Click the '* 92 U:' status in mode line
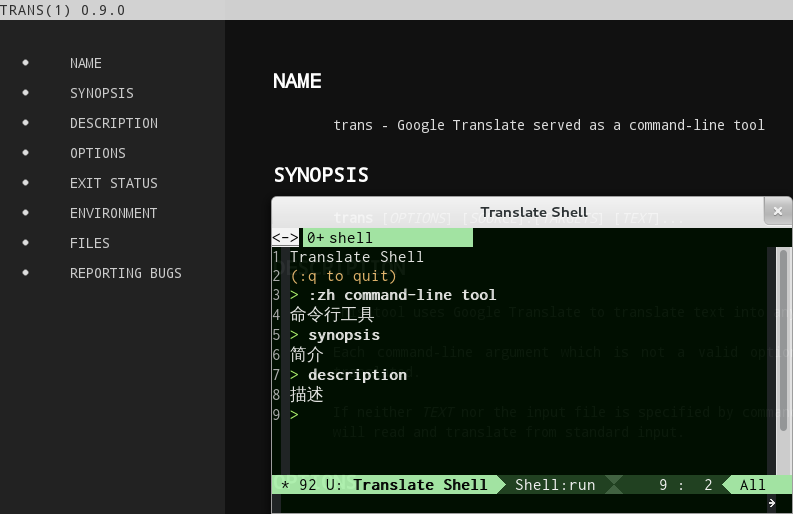The height and width of the screenshot is (514, 793). click(312, 485)
